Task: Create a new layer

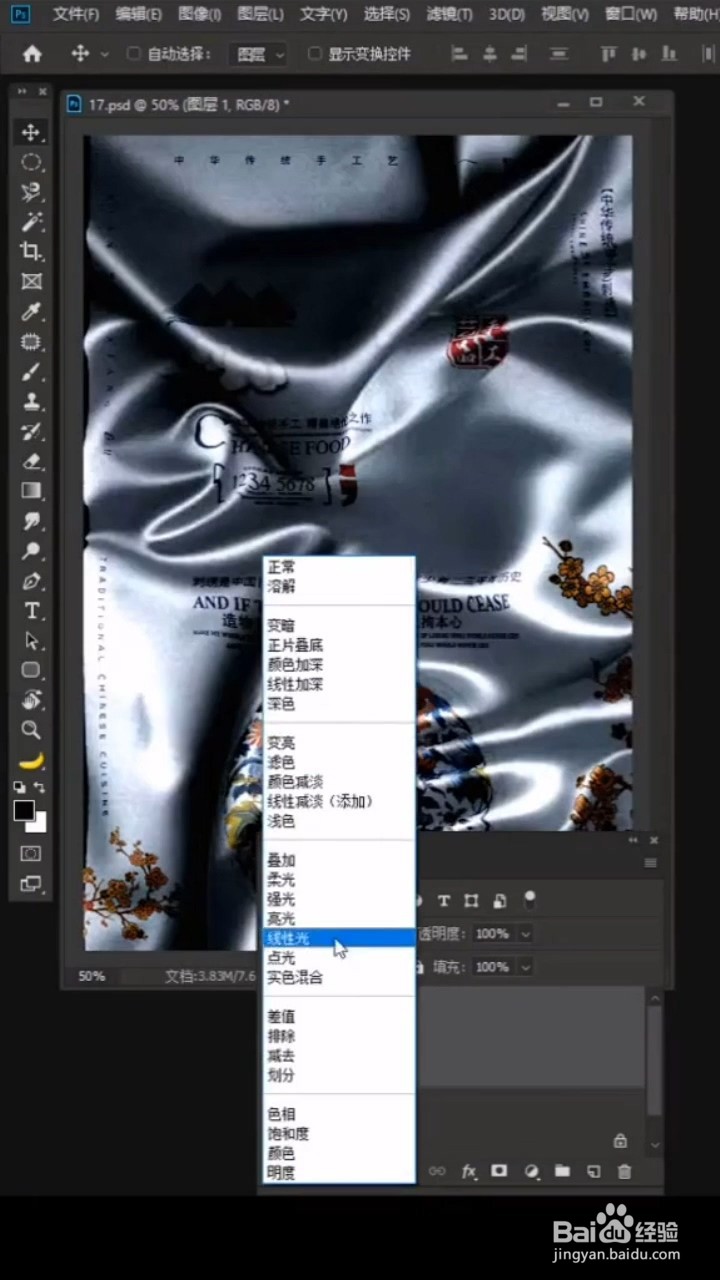Action: (x=593, y=1171)
